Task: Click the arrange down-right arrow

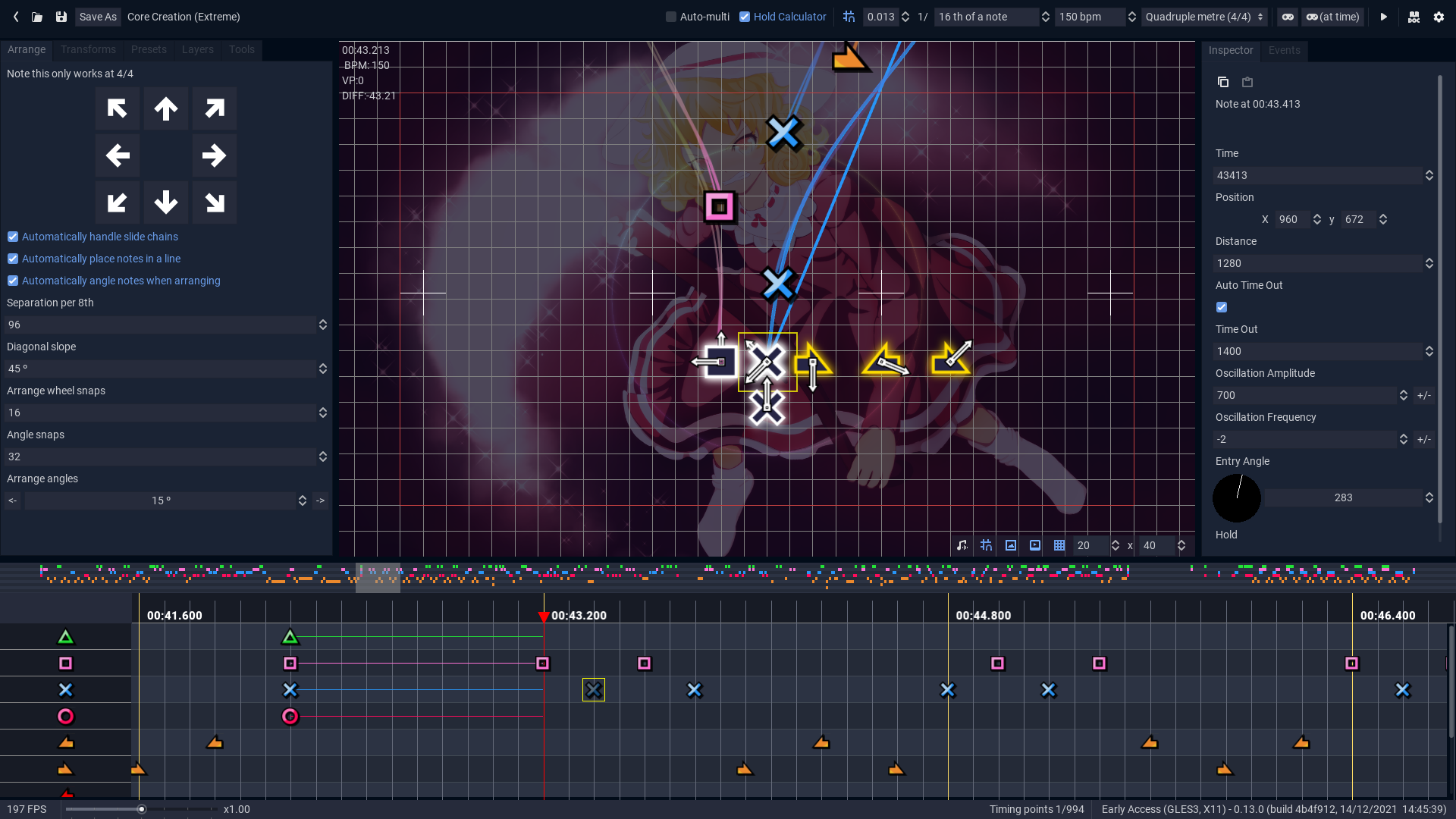Action: (215, 202)
